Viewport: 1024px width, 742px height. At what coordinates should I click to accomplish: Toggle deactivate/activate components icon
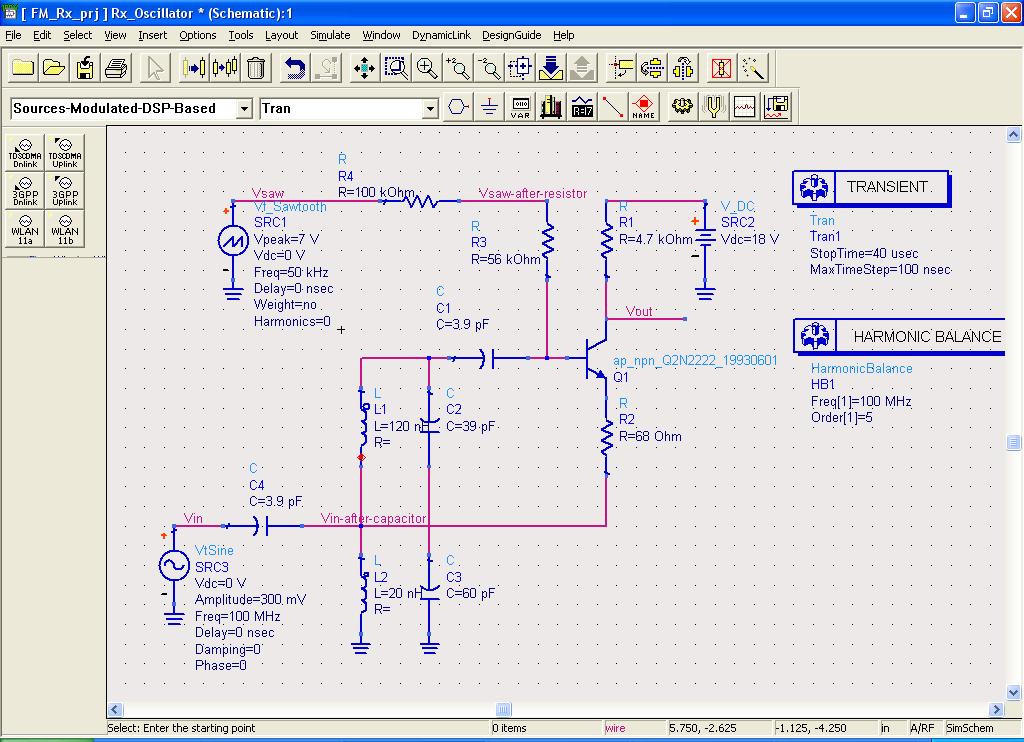click(722, 68)
